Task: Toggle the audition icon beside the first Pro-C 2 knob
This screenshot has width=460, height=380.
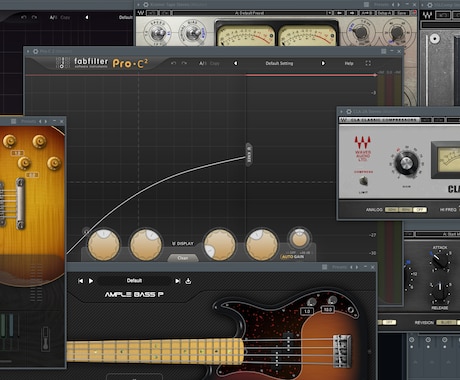Action: 86,231
